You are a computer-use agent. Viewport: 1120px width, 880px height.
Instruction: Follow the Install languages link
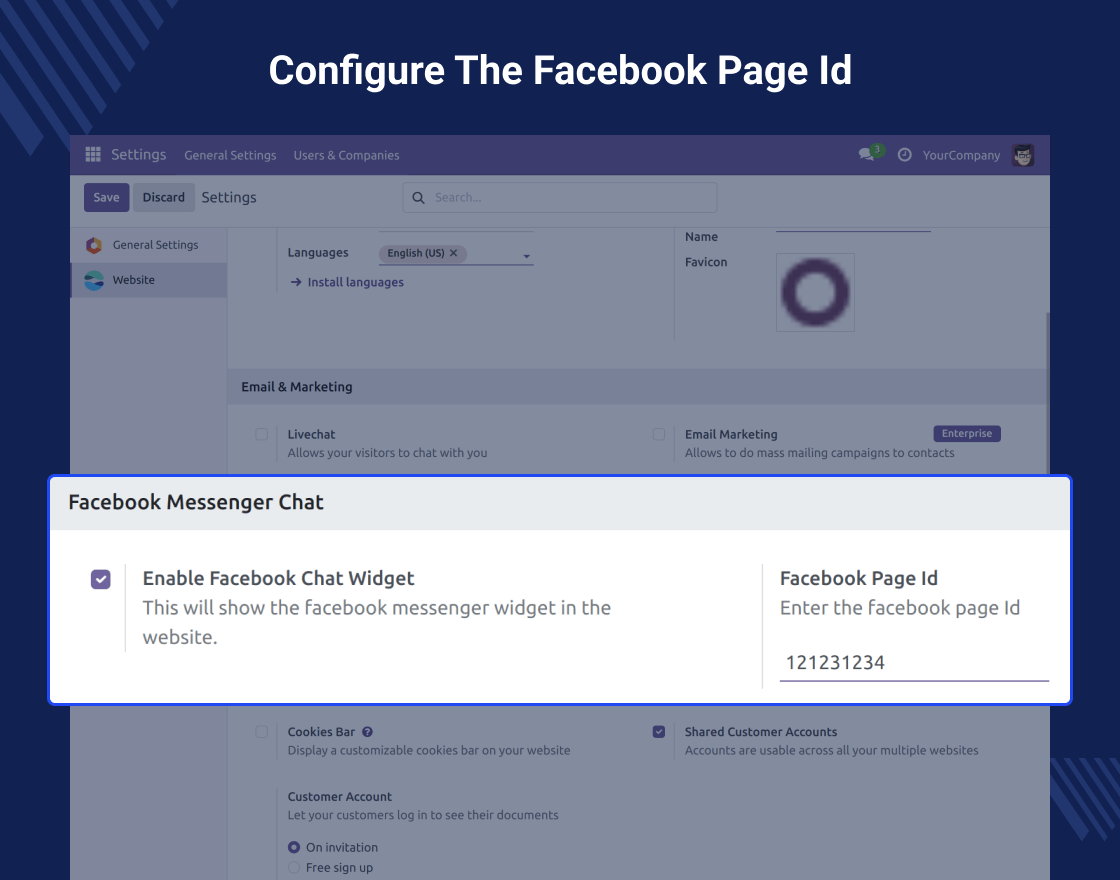[x=347, y=282]
